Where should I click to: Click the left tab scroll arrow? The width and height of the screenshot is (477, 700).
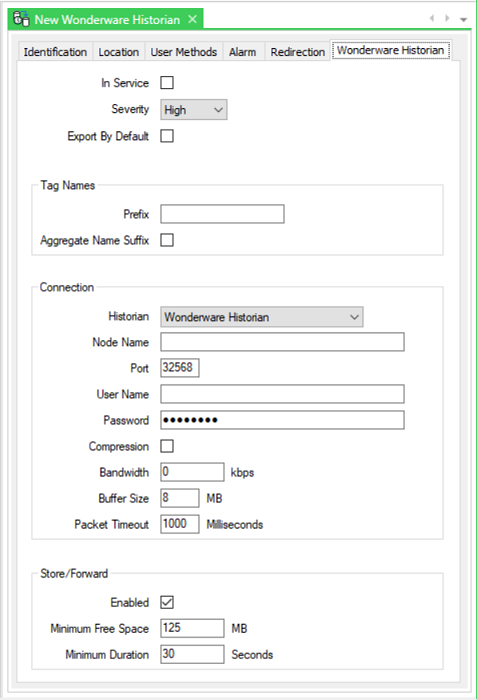click(x=432, y=18)
